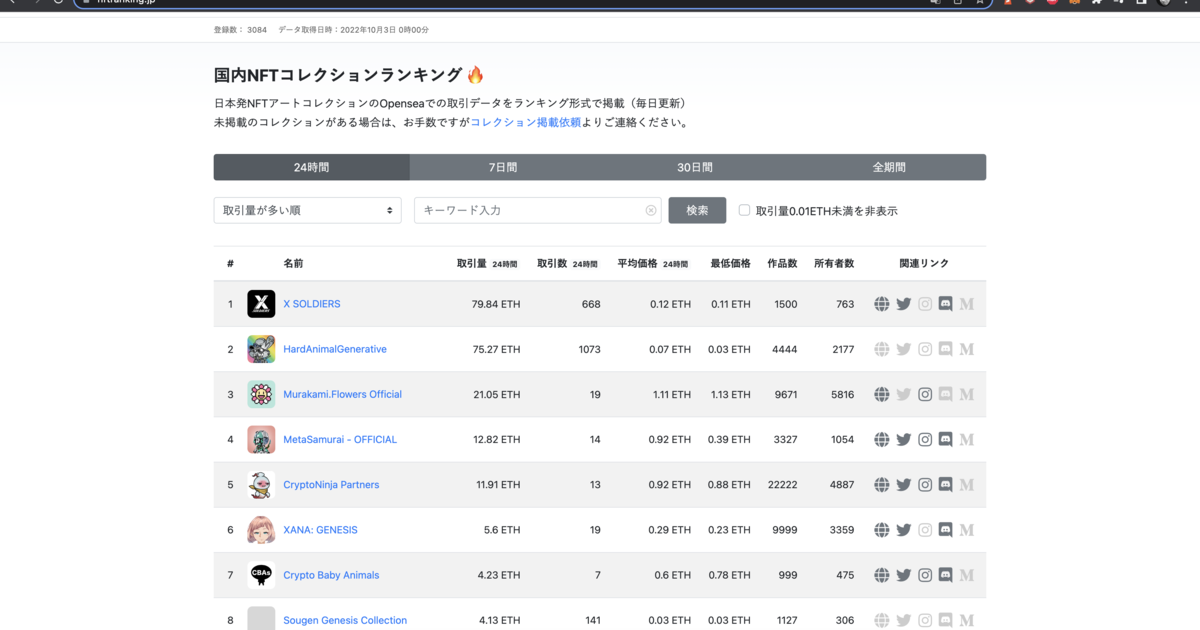This screenshot has width=1200, height=630.
Task: Open the Twitter icon for CryptoNinja Partners
Action: coord(903,485)
